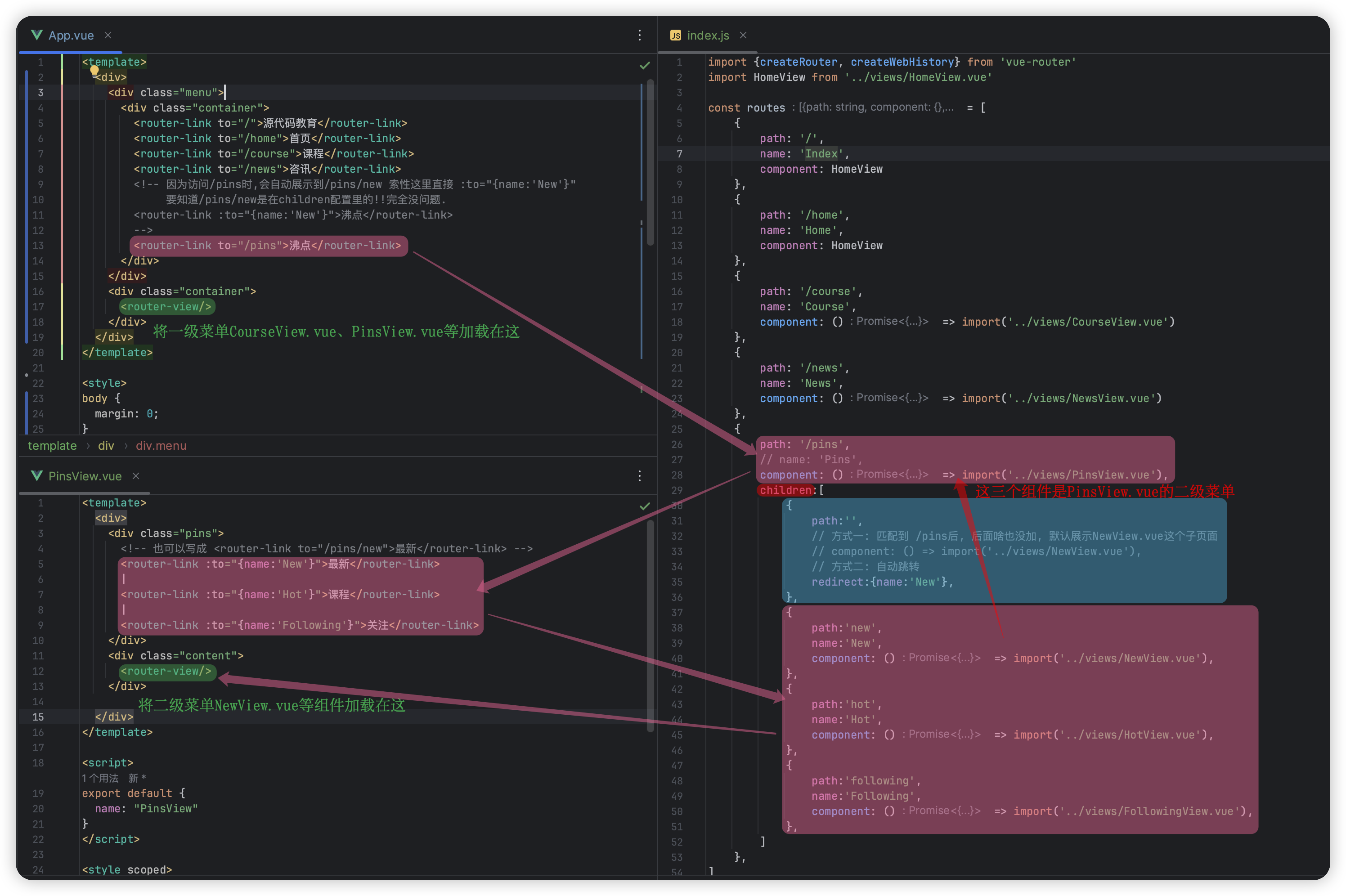Click the JS file icon on the index.js tab

tap(676, 36)
